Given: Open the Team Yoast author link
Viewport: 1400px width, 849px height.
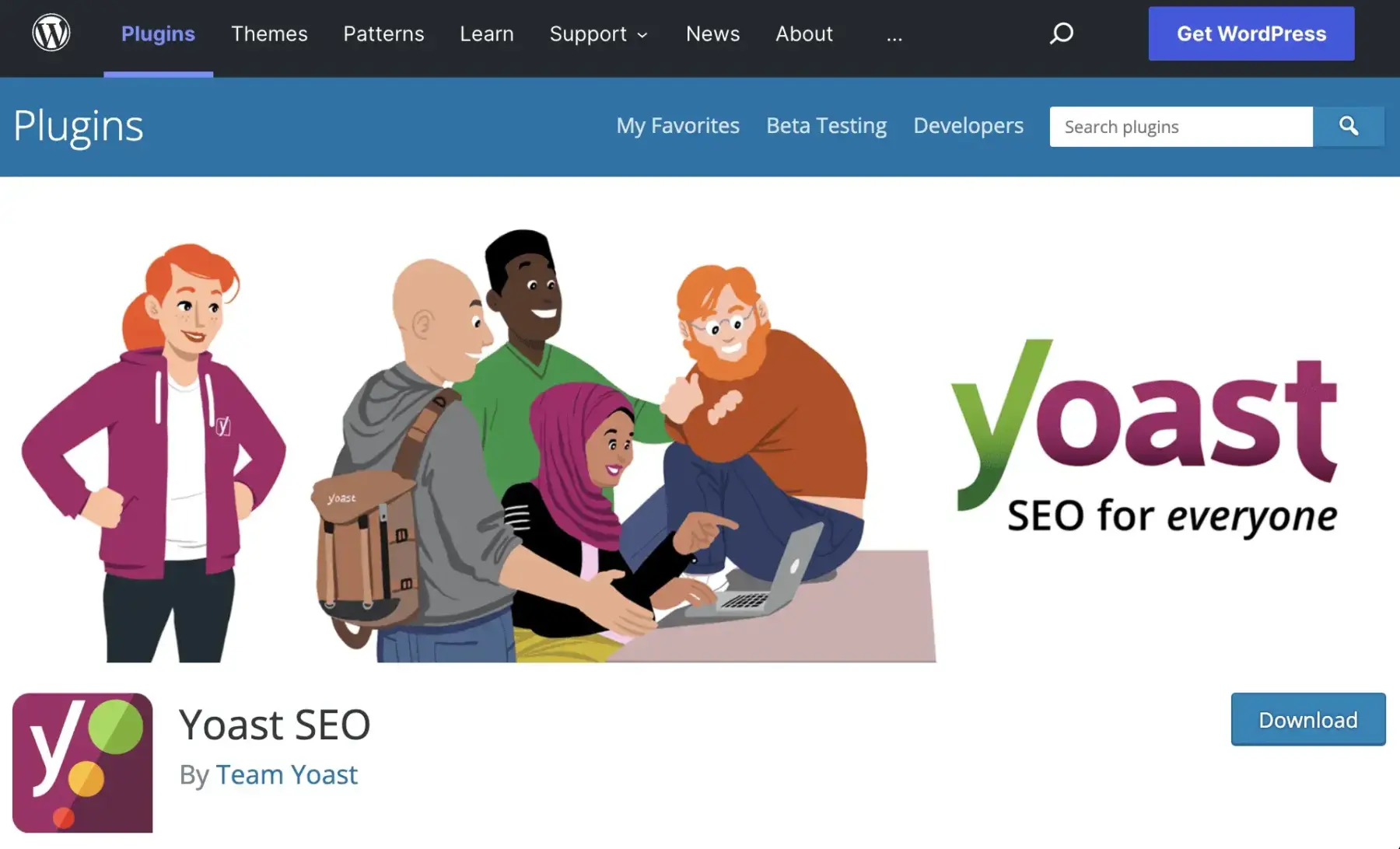Looking at the screenshot, I should (286, 774).
